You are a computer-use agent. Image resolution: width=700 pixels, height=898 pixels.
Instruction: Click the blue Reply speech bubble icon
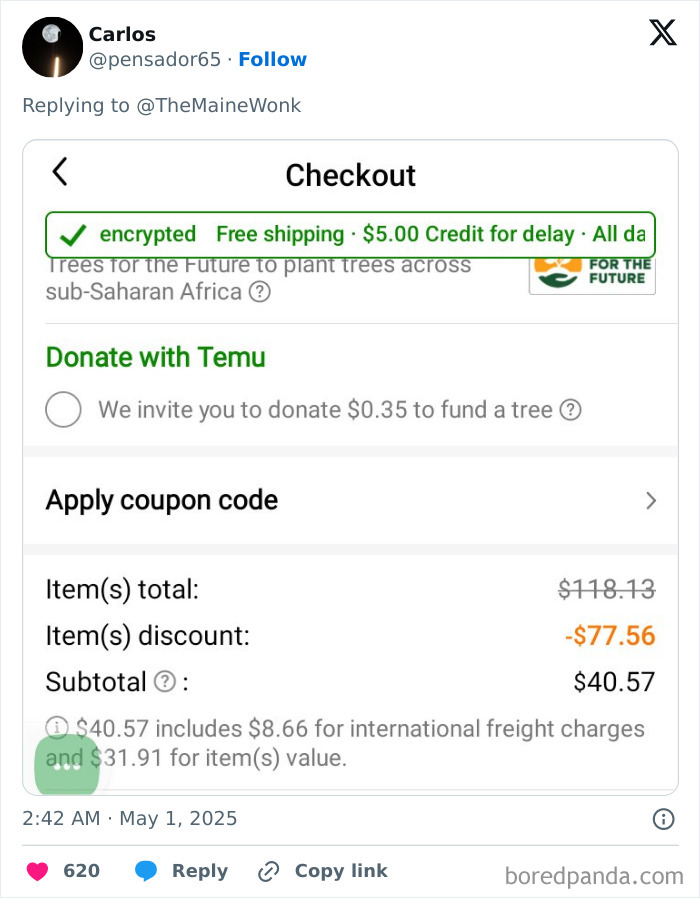(x=146, y=871)
